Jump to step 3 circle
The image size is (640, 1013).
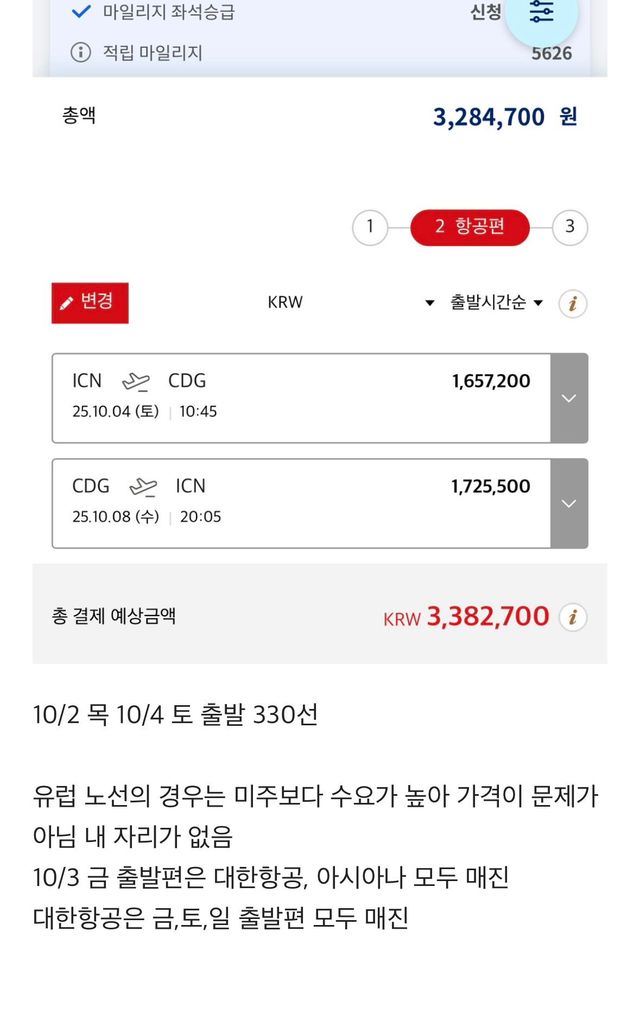(570, 227)
